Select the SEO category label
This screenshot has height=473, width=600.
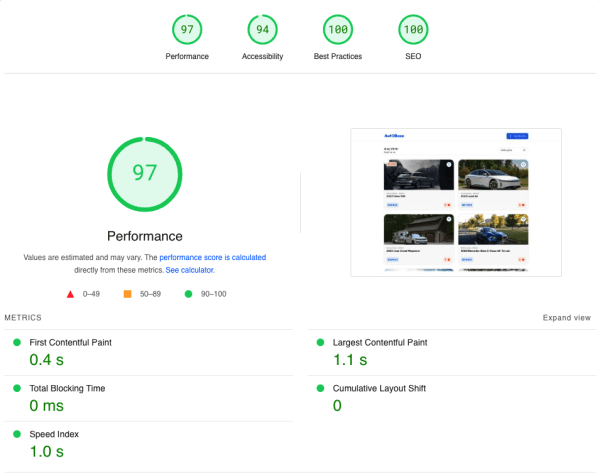413,56
